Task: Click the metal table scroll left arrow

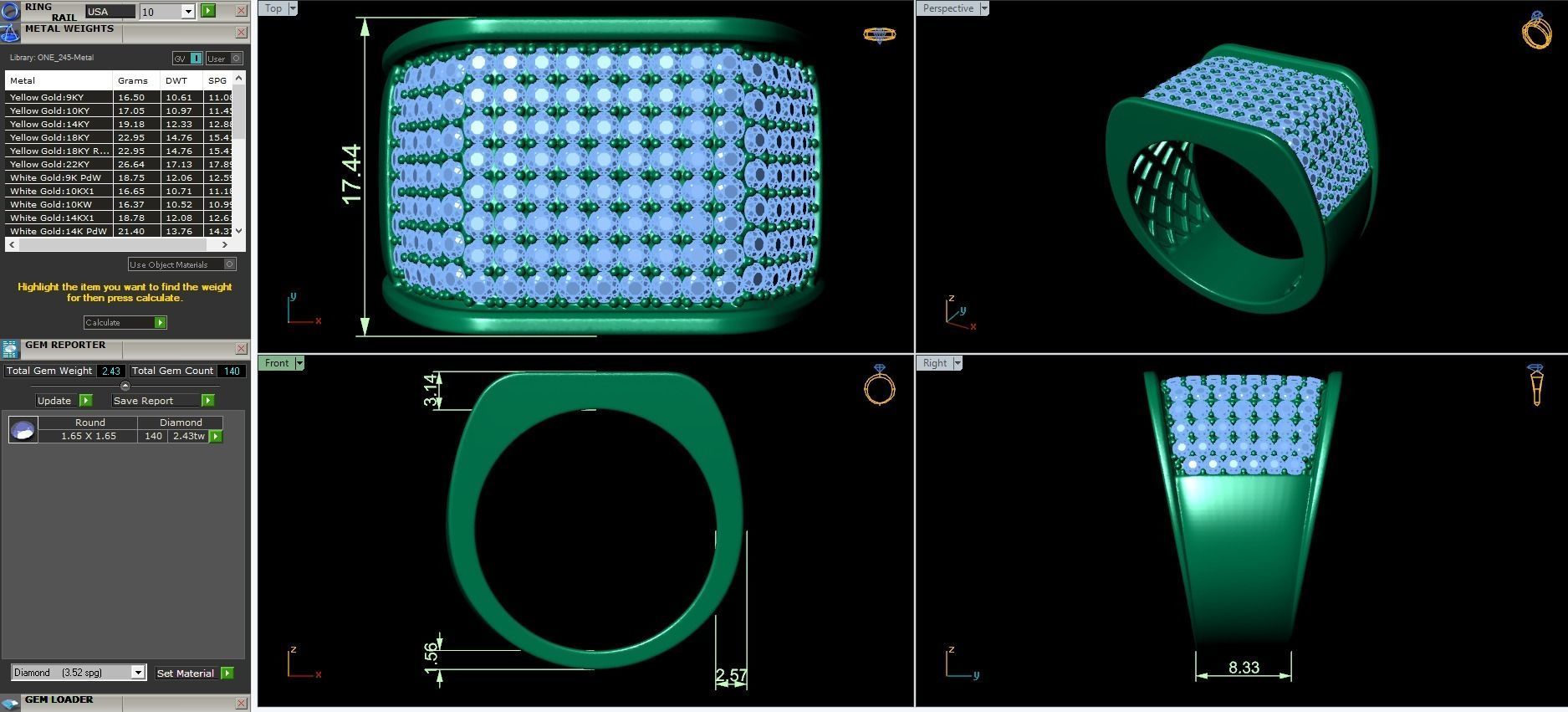Action: coord(11,244)
